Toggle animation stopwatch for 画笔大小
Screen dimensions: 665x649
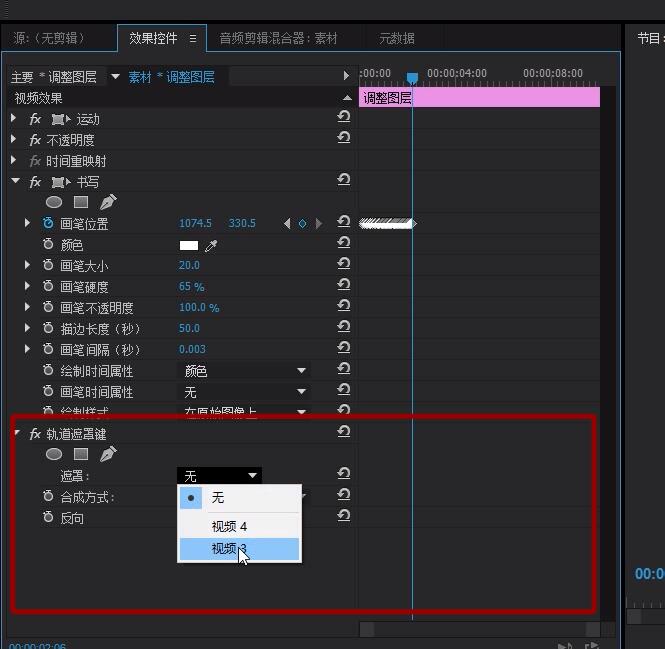point(48,265)
